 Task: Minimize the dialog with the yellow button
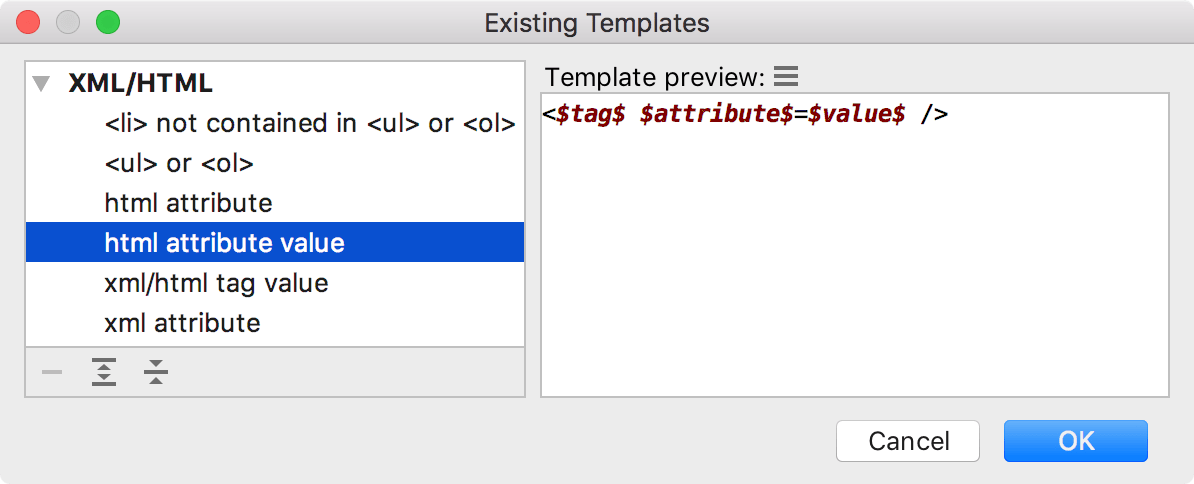coord(68,21)
